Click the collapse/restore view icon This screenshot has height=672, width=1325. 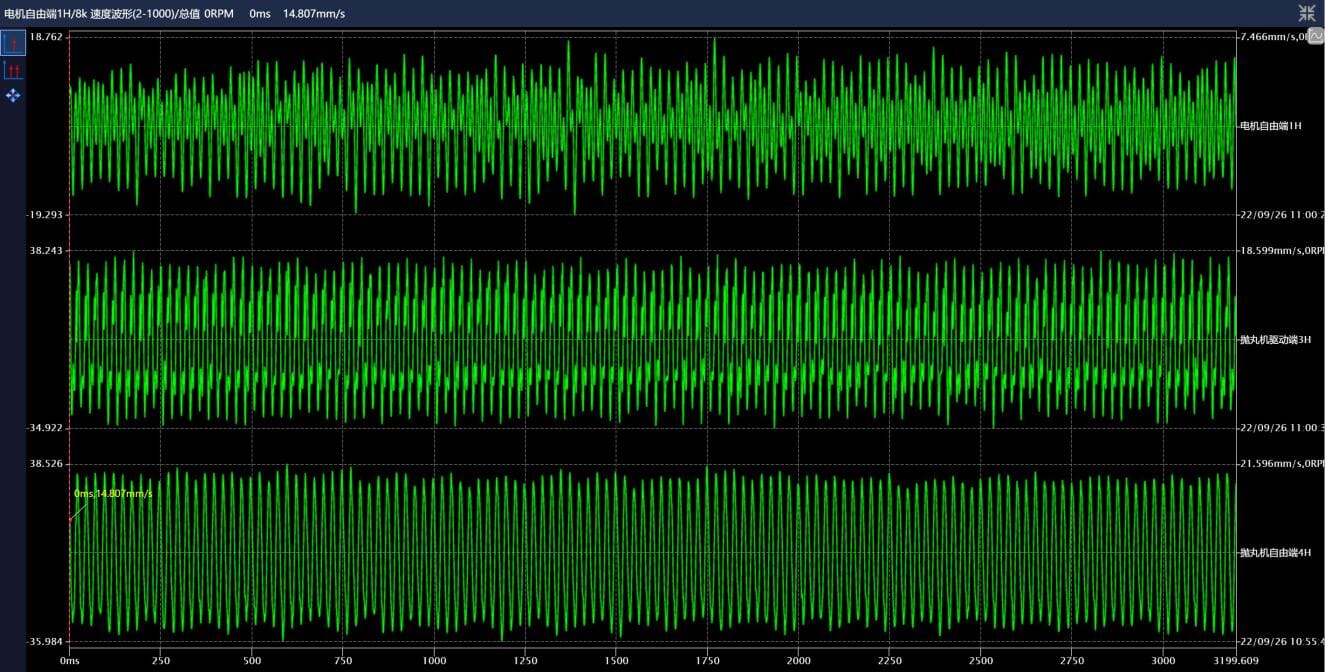(x=1307, y=13)
